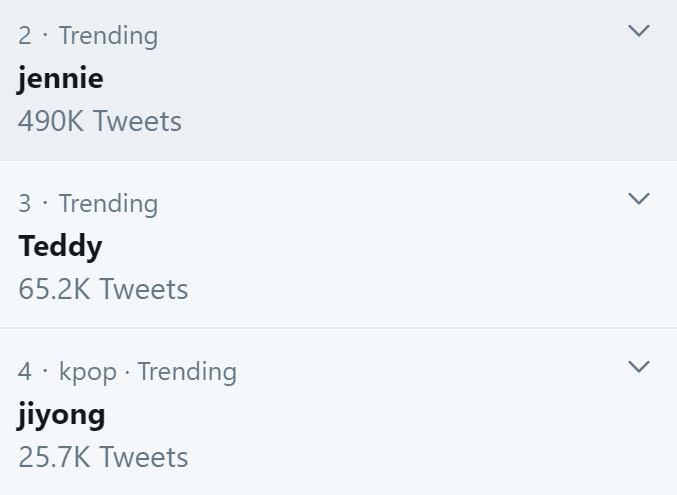Click the word Tweets under Teddy

coord(144,290)
